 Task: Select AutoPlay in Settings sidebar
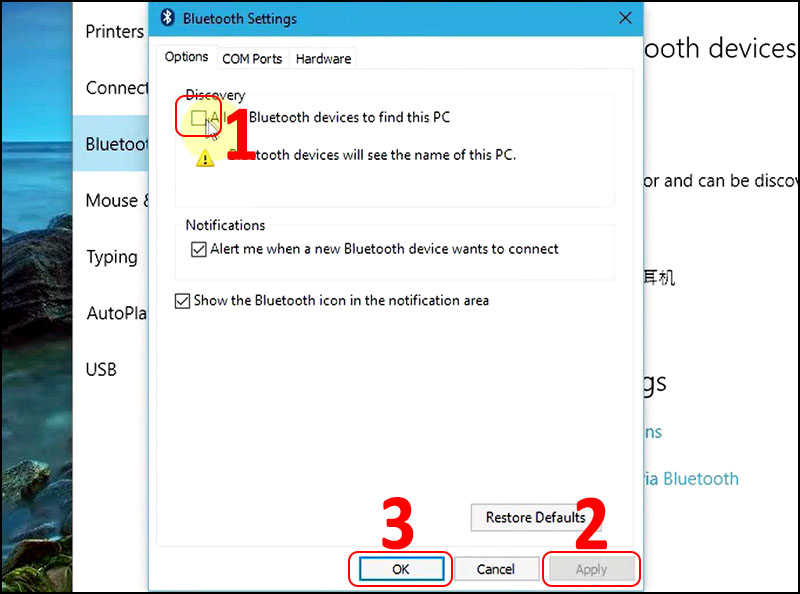(111, 313)
